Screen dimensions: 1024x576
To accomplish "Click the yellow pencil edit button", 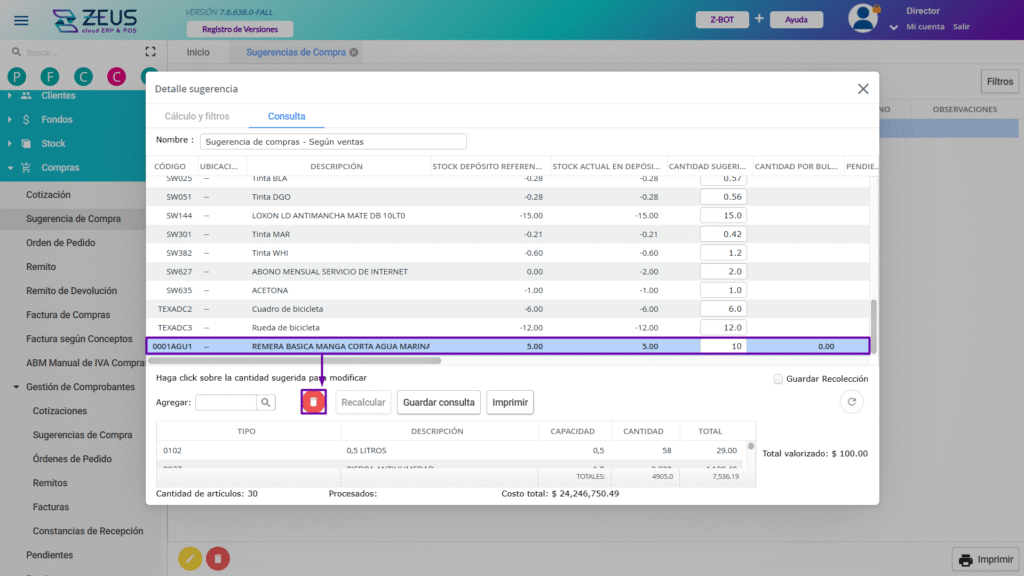I will point(190,558).
